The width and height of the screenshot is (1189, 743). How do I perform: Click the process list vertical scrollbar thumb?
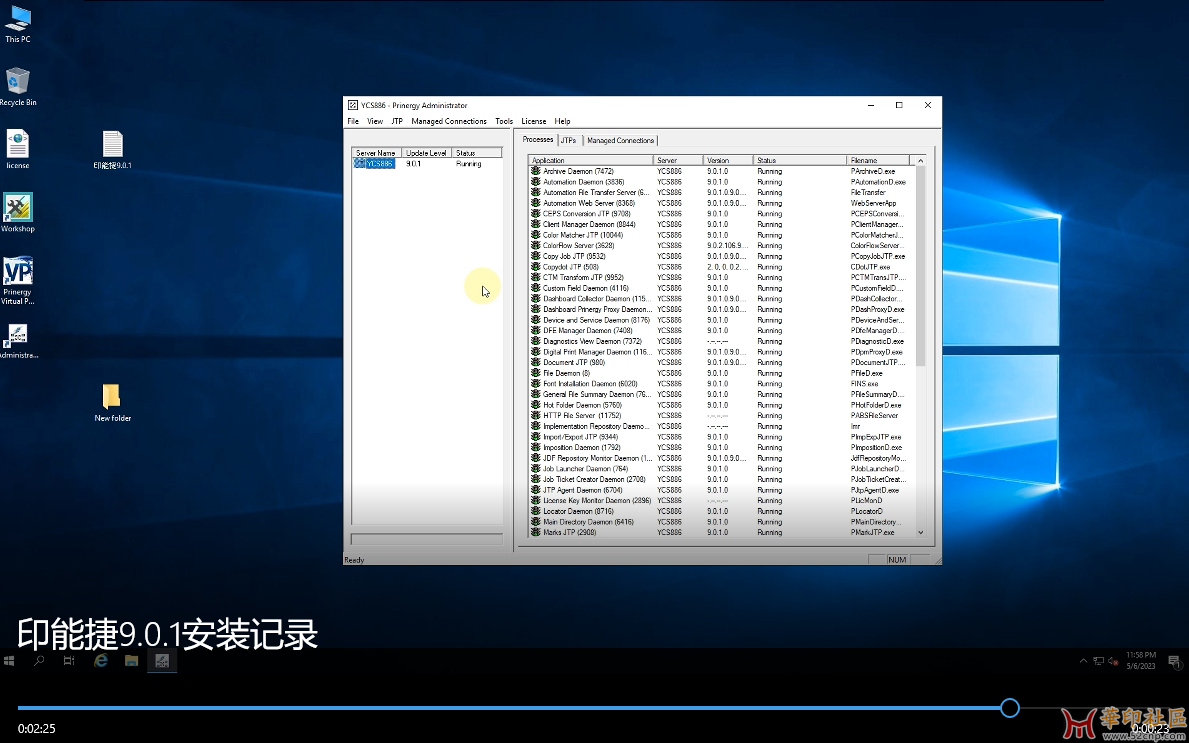[x=921, y=265]
